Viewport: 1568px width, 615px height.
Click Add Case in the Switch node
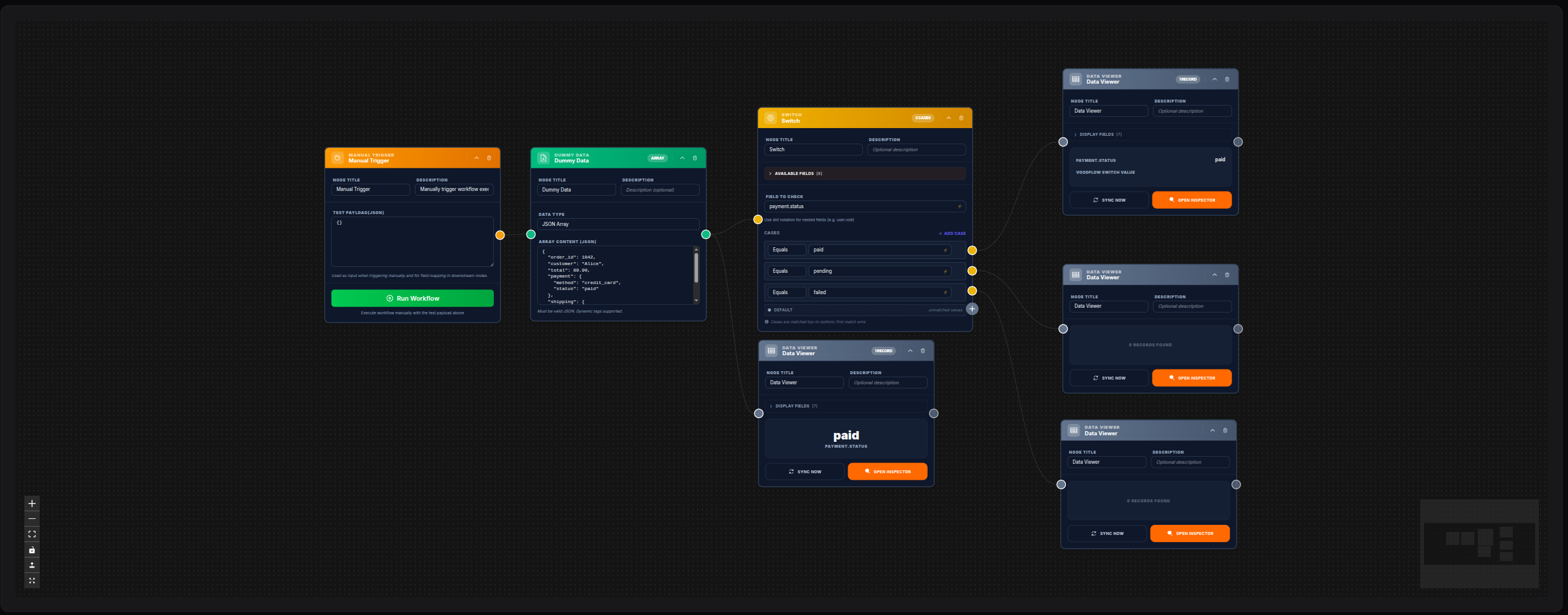[x=952, y=233]
